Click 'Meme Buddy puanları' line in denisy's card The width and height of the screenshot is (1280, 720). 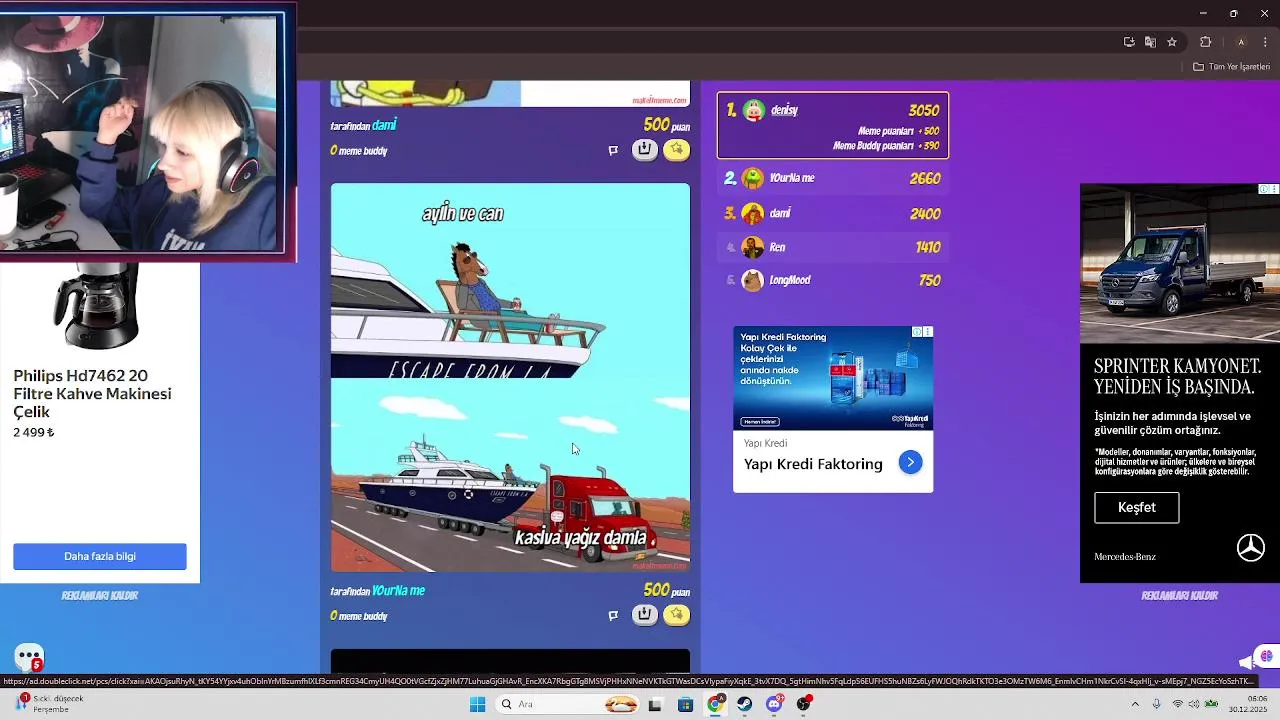point(886,146)
